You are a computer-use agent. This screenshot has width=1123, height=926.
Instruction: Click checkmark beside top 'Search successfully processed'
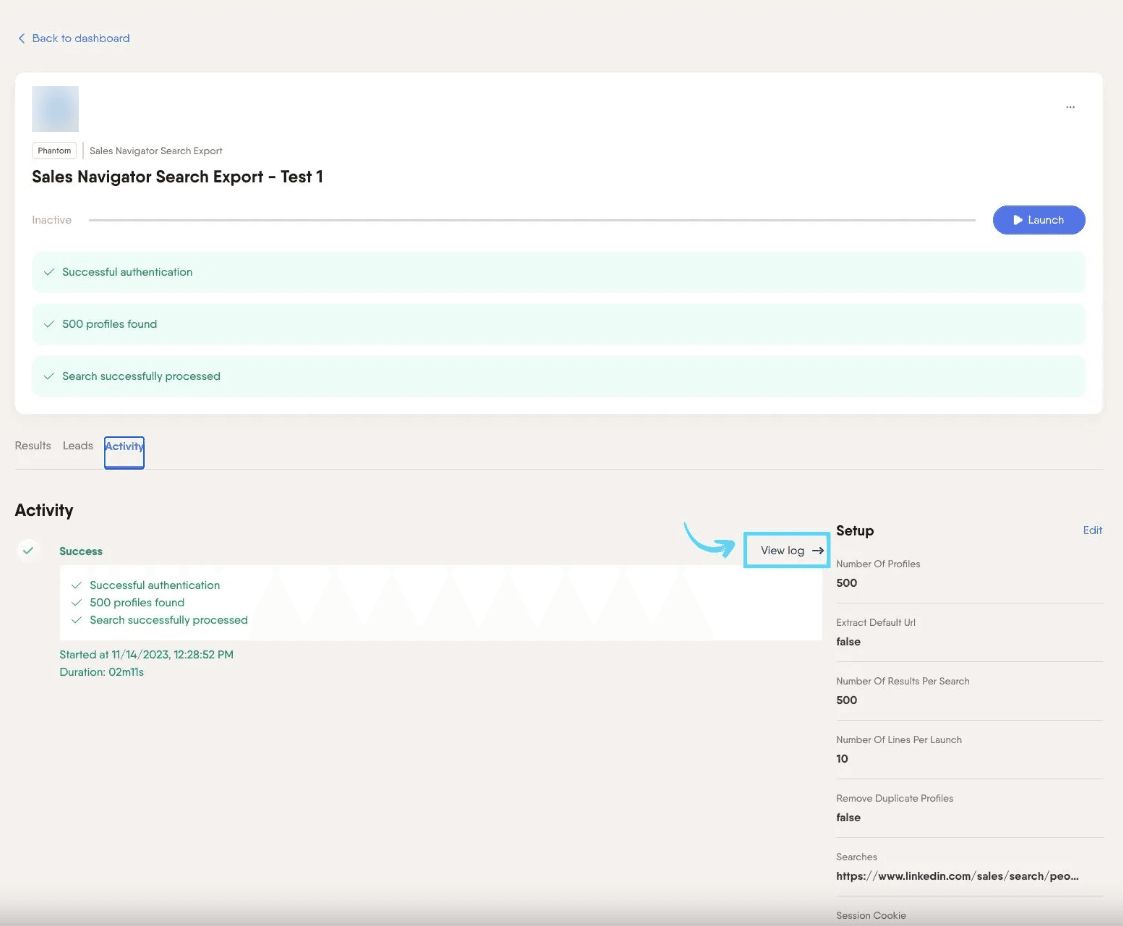[49, 376]
